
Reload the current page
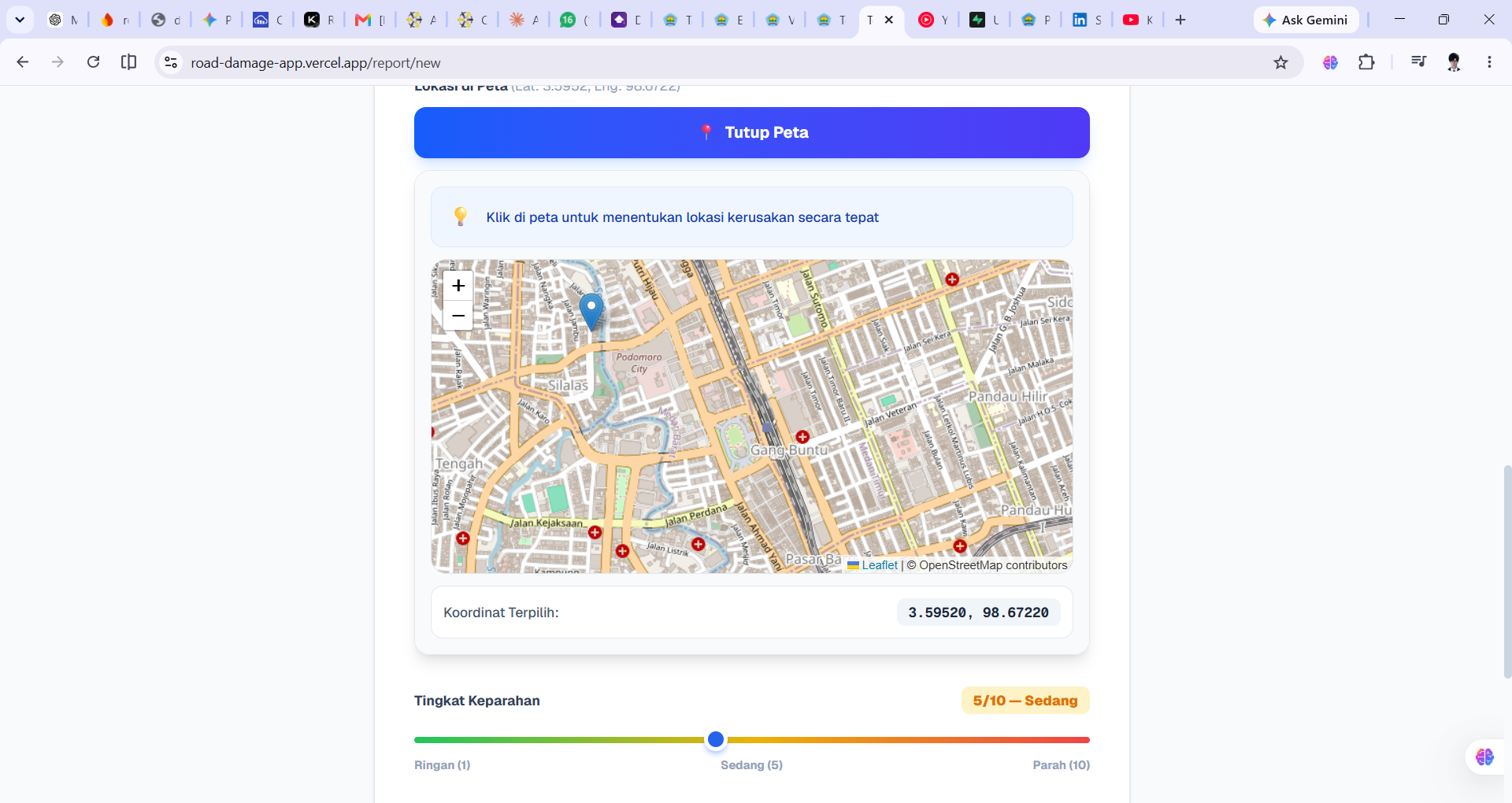(93, 62)
